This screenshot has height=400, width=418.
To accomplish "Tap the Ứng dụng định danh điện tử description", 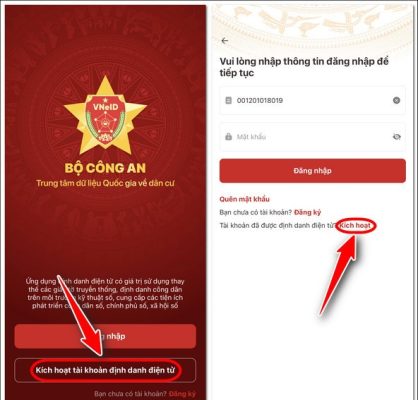I will tap(105, 293).
